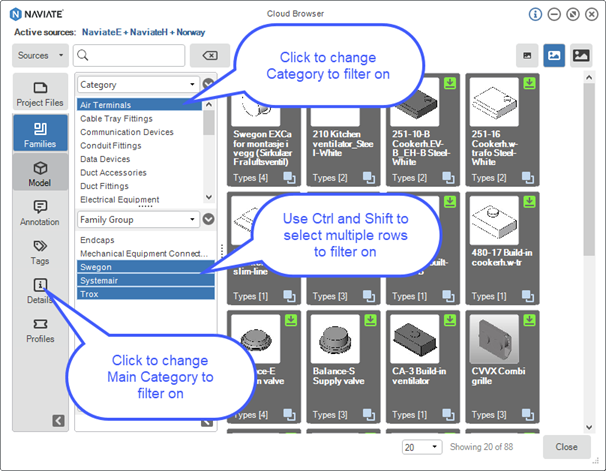Select Endcaps family group
This screenshot has width=606, height=471.
(146, 240)
